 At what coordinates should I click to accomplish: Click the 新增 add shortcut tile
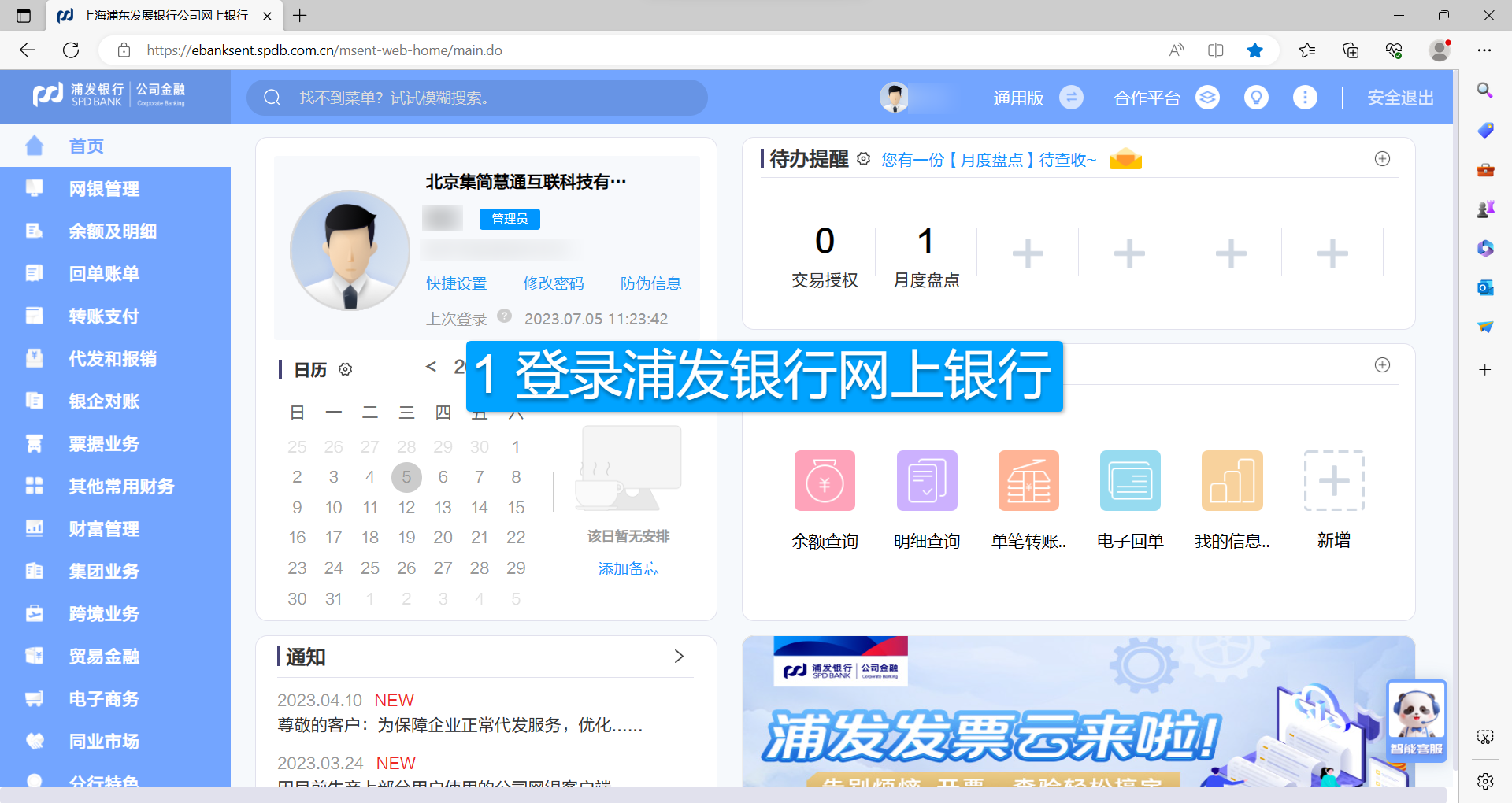1334,480
